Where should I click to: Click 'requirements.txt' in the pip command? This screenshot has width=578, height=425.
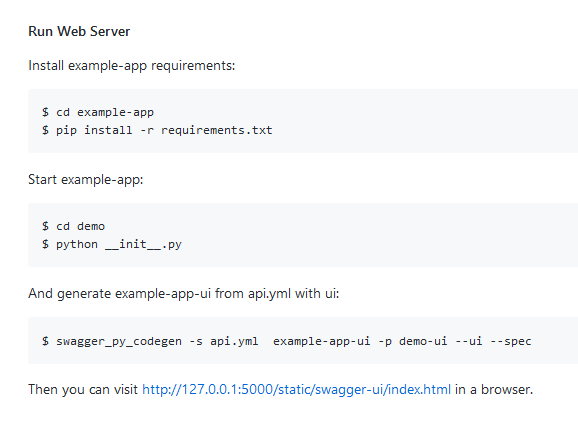point(217,130)
